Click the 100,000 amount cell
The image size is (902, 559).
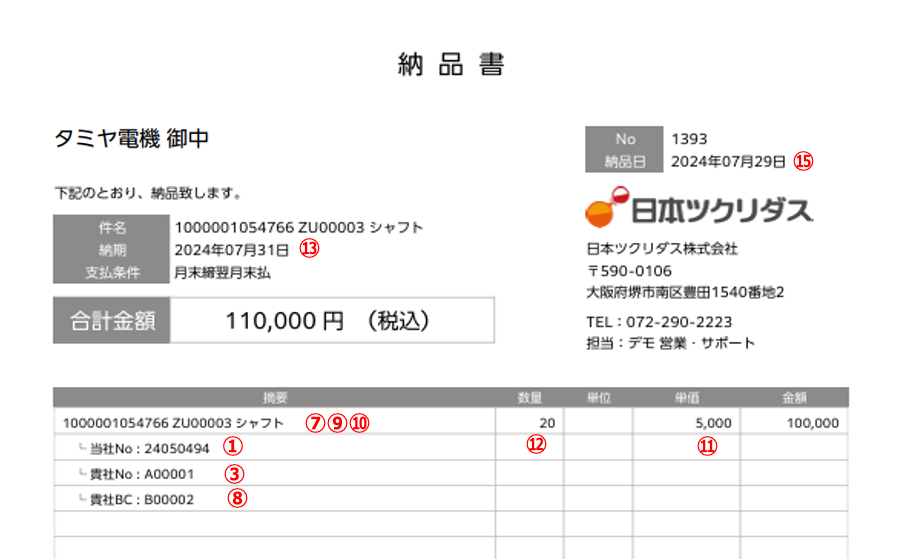tap(812, 423)
